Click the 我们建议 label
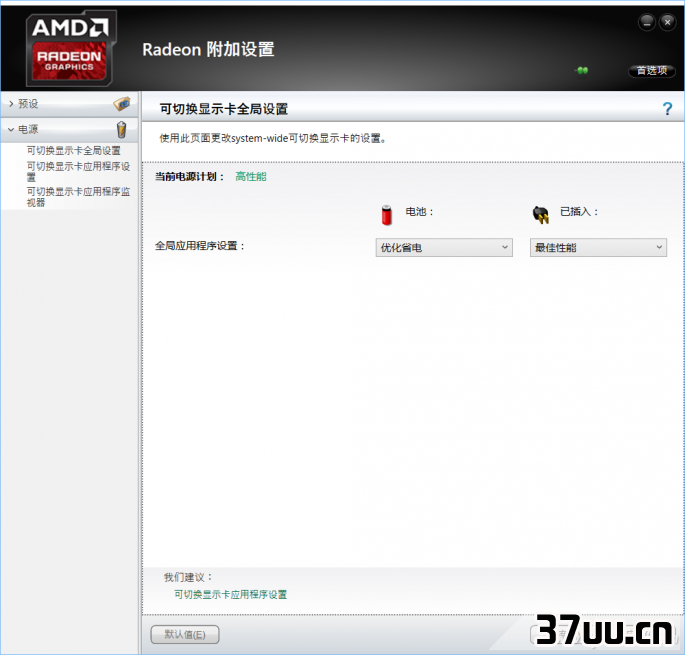The image size is (685, 655). click(x=188, y=577)
